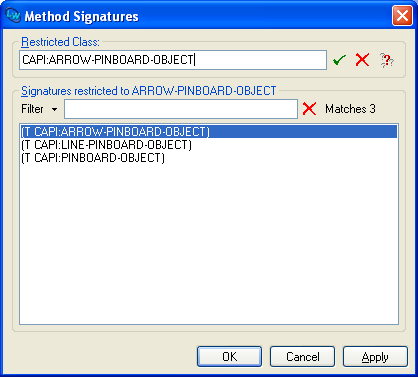
Task: Click the OK button
Action: tap(229, 357)
